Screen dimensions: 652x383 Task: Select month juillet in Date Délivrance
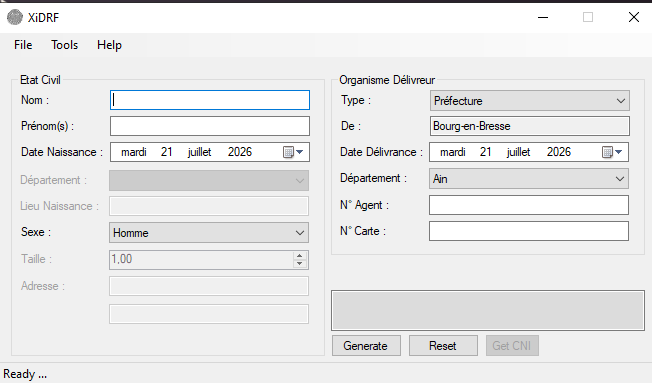point(519,152)
